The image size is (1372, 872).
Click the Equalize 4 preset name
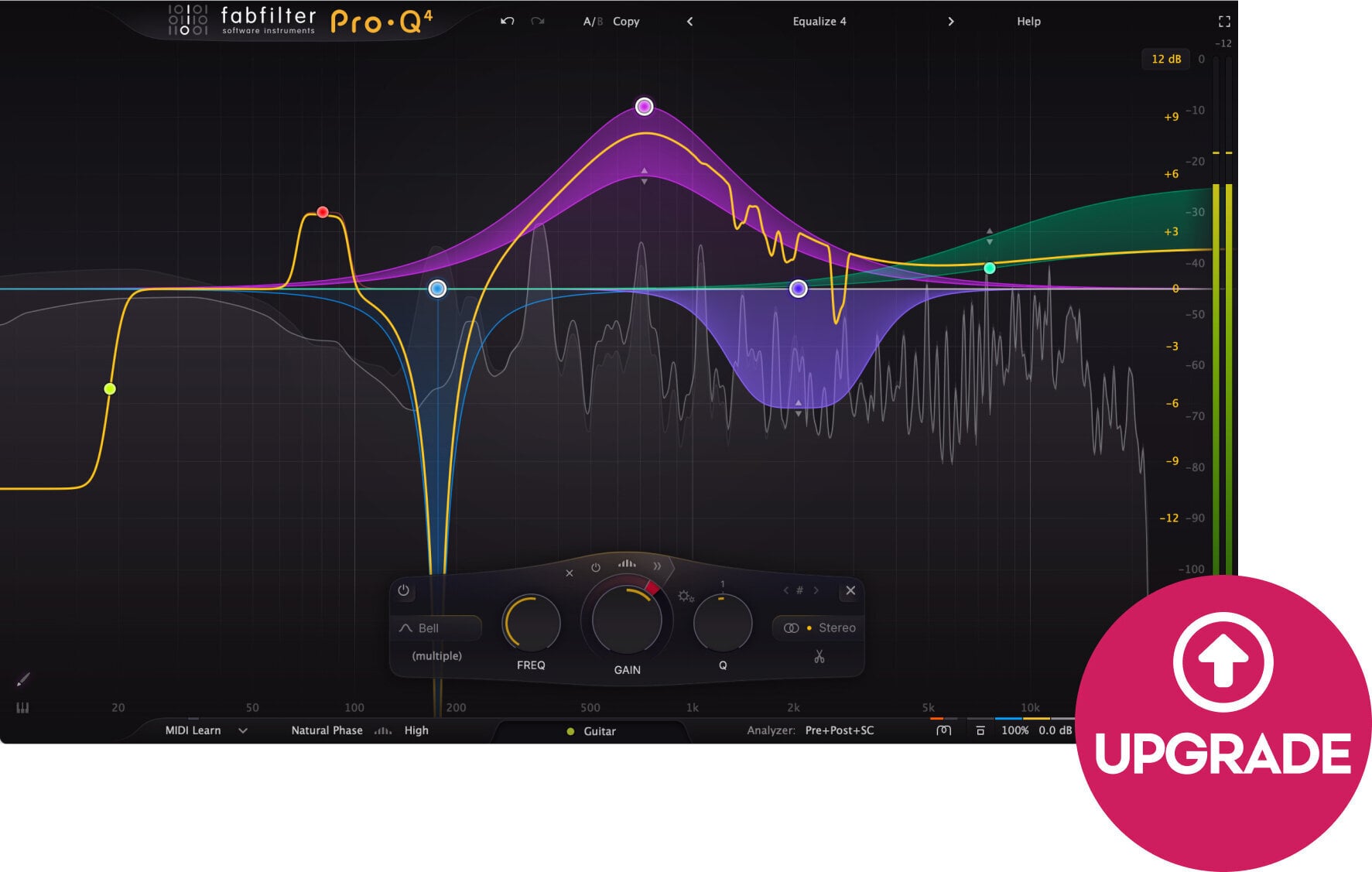pyautogui.click(x=819, y=22)
